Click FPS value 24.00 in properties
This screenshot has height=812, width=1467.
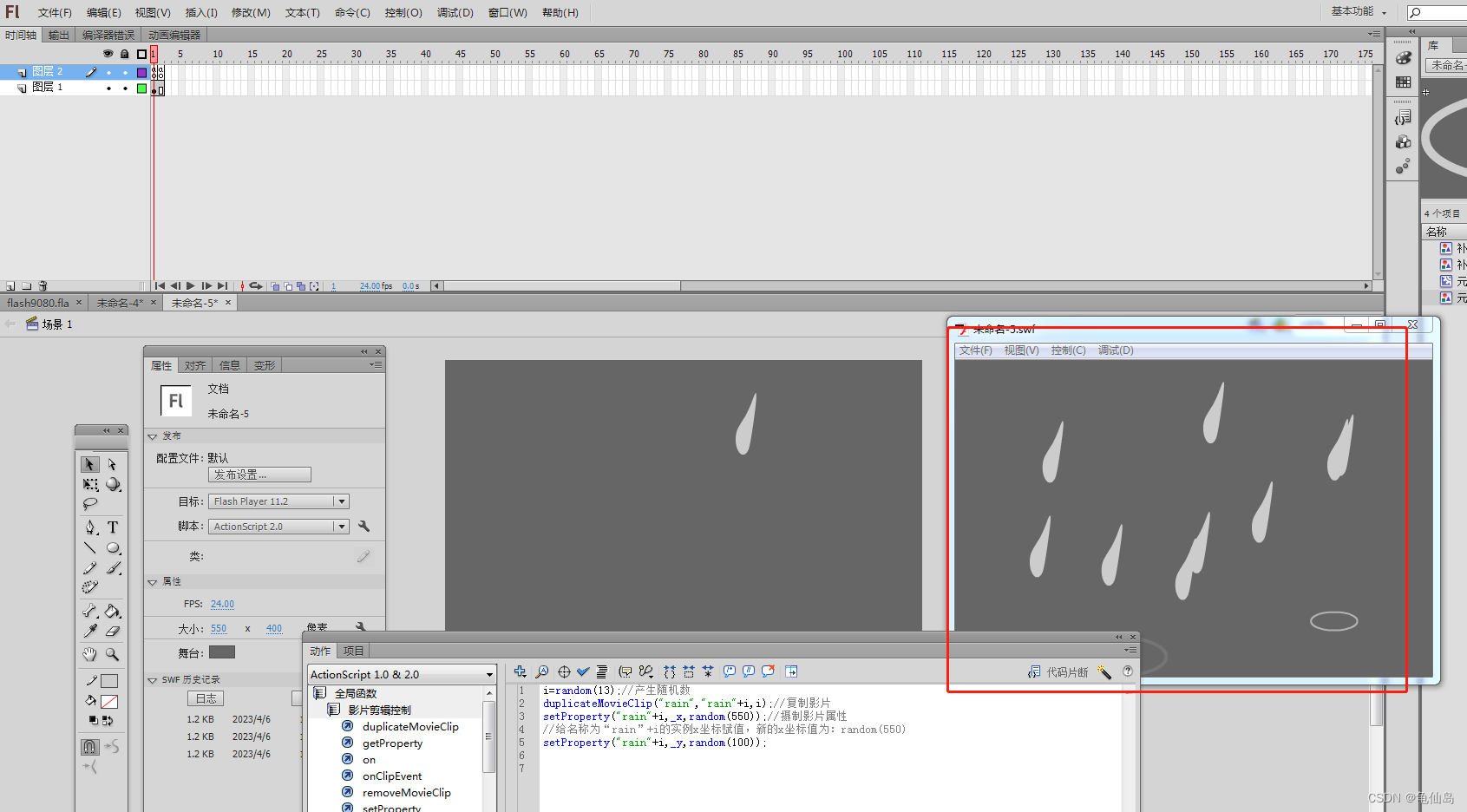[222, 604]
